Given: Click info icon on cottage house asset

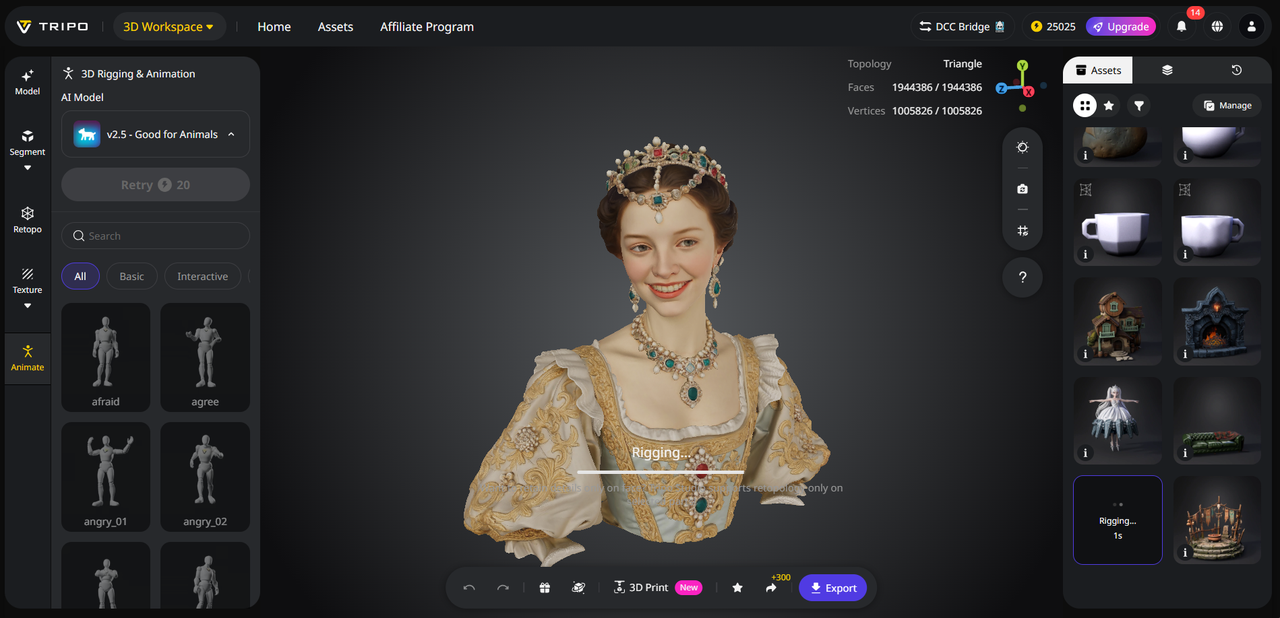Looking at the screenshot, I should (1086, 354).
